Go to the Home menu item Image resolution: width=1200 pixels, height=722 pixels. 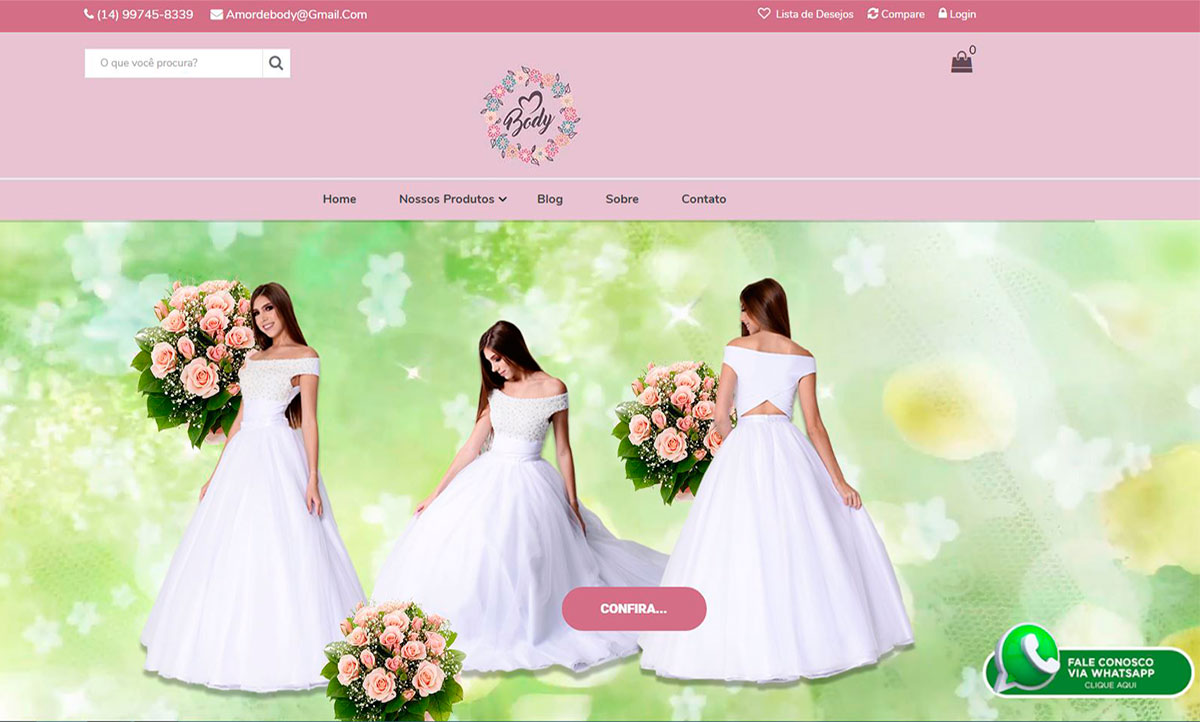[339, 199]
